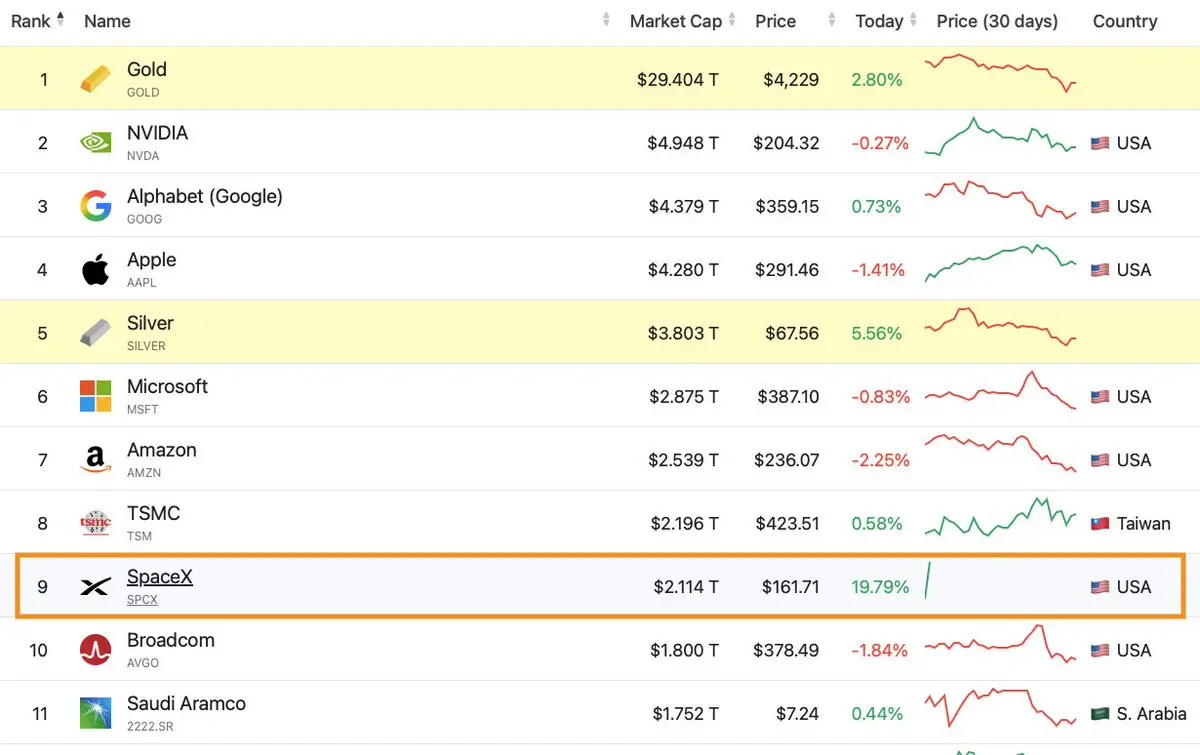Click the Saudi Arabia flag icon
The image size is (1200, 755).
(x=1100, y=714)
